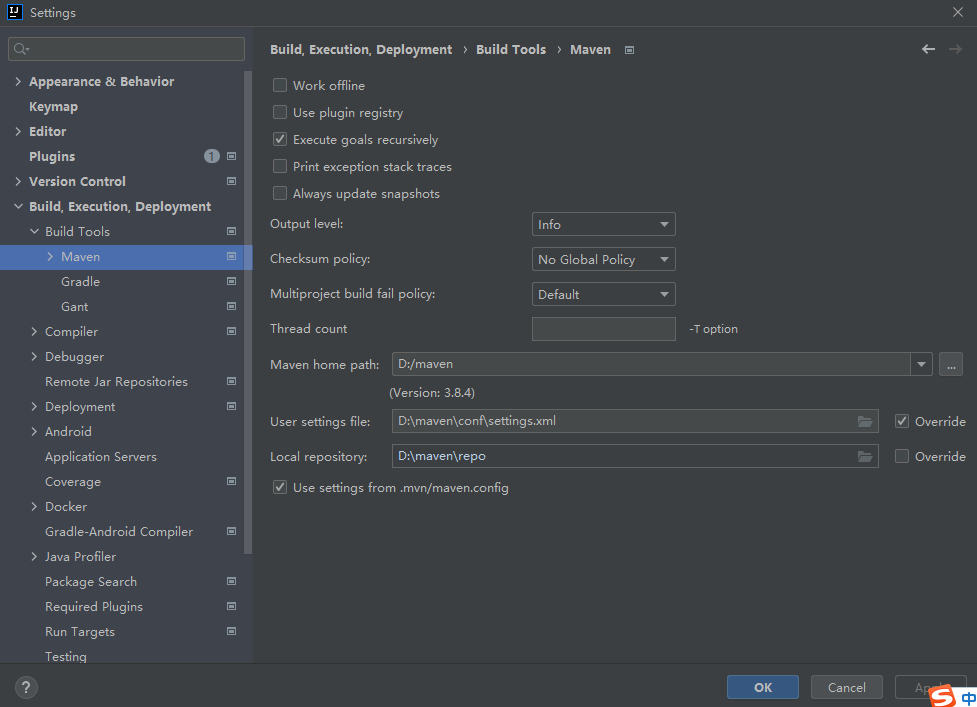Click the project-level icon beside Version Control
The width and height of the screenshot is (977, 707).
pos(231,181)
